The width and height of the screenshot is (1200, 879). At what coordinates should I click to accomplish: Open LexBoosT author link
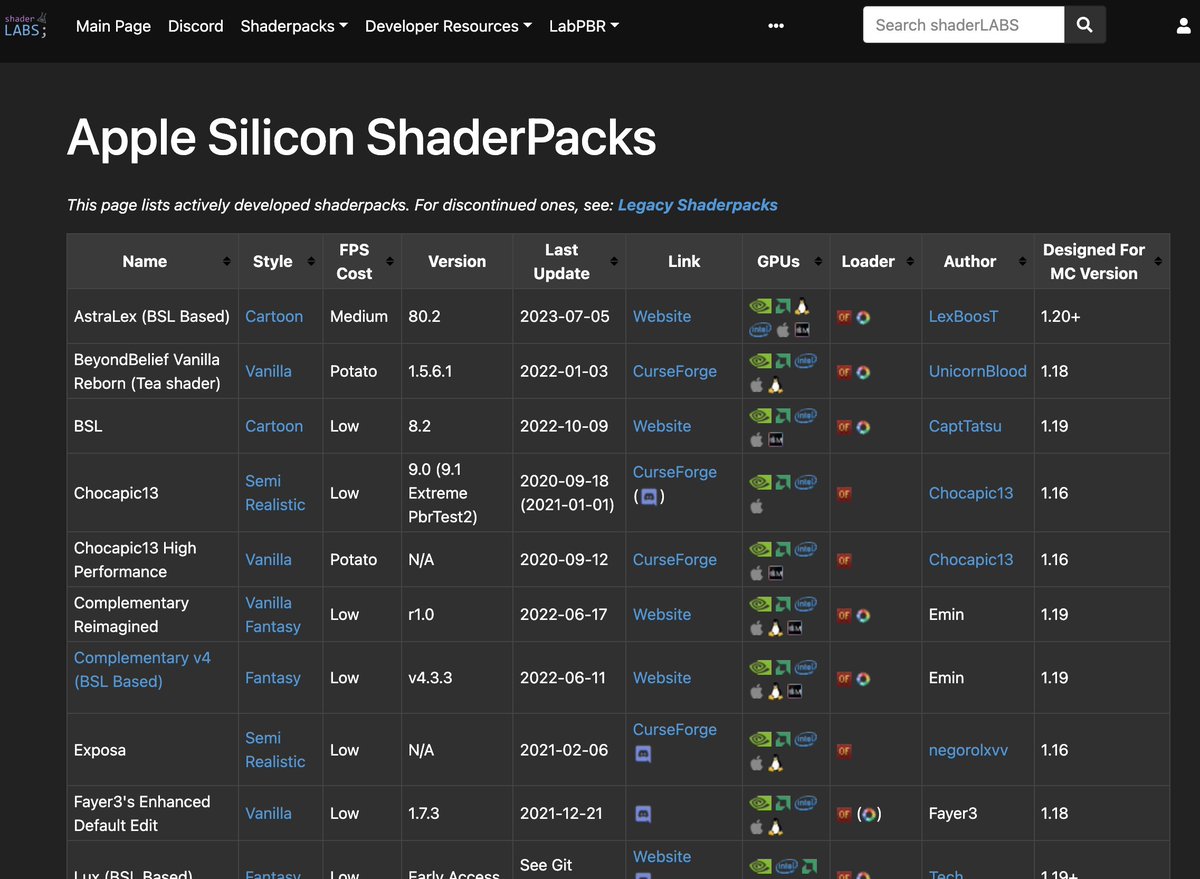tap(963, 316)
